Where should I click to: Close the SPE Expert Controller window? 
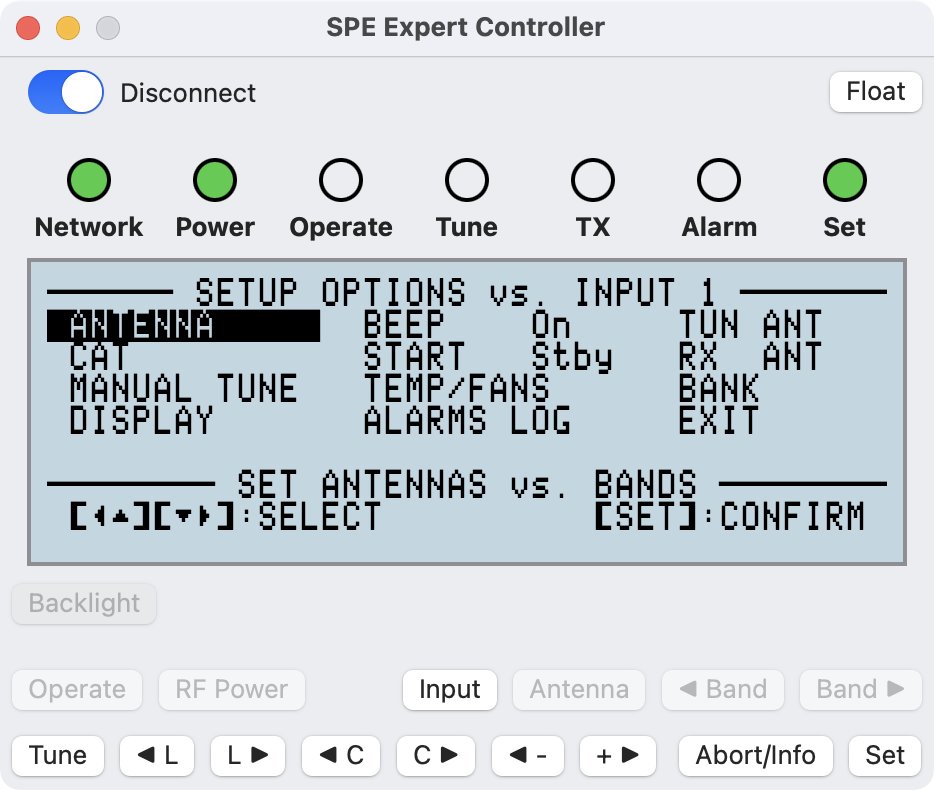coord(28,28)
